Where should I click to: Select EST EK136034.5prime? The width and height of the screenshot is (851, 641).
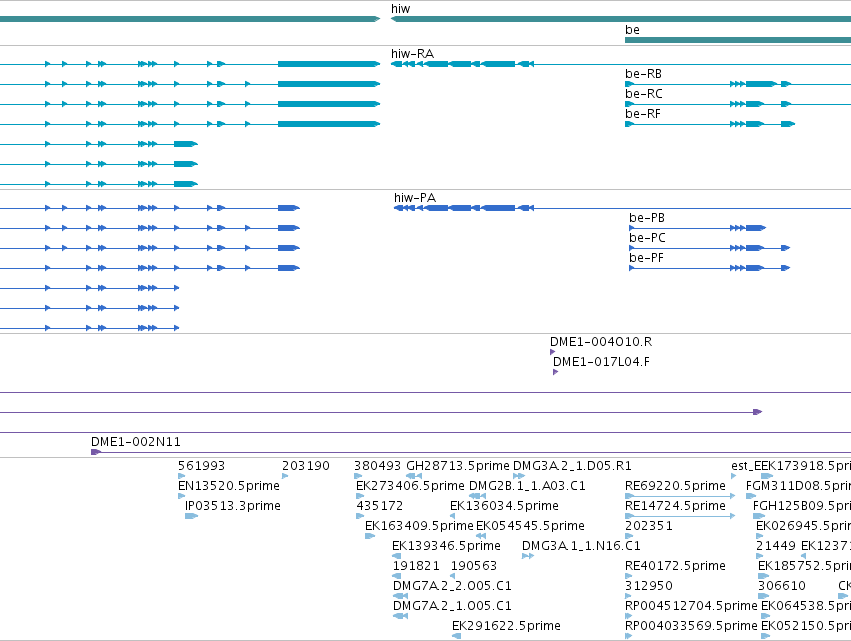pos(504,506)
